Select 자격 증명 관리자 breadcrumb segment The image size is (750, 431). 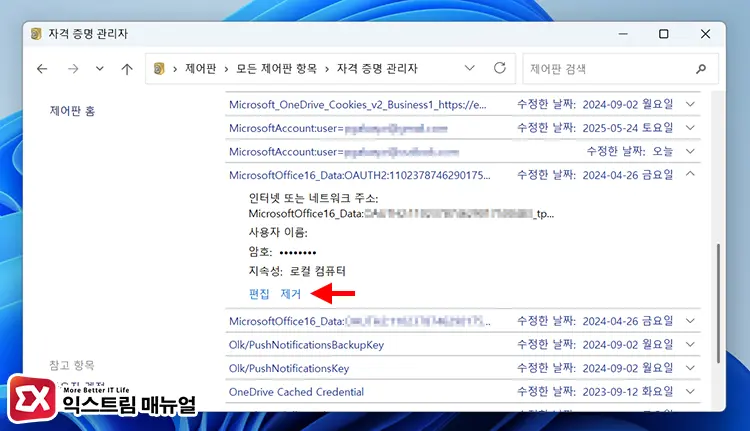tap(377, 69)
